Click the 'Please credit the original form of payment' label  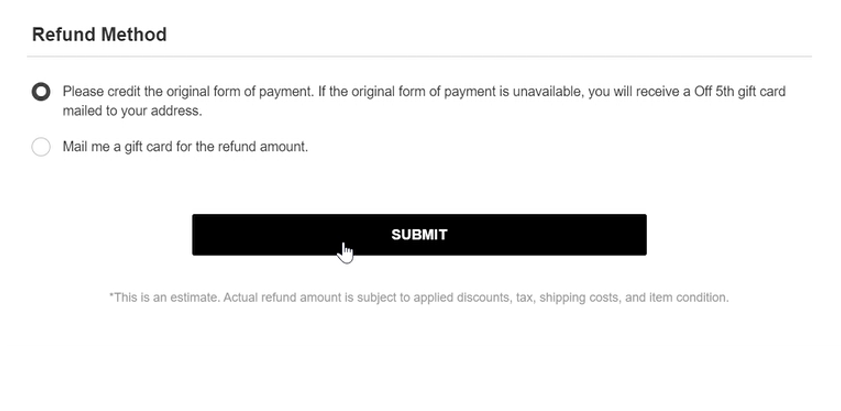click(188, 92)
